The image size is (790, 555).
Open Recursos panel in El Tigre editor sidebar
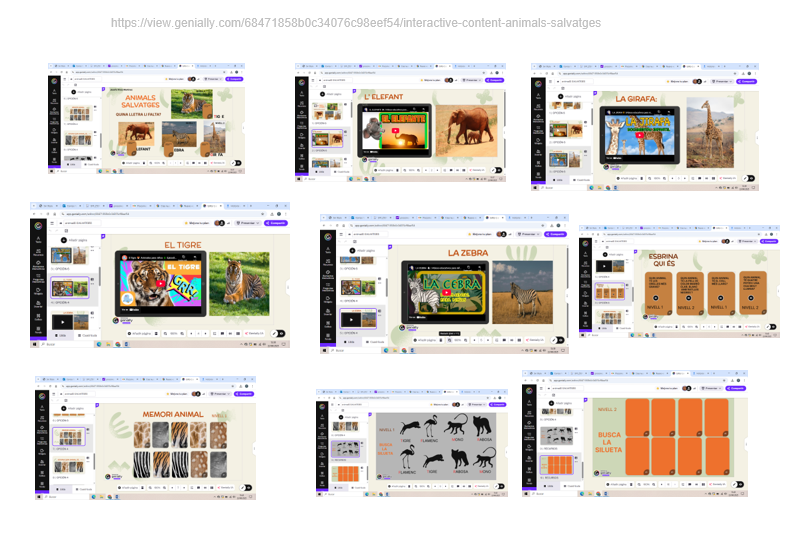click(x=38, y=252)
